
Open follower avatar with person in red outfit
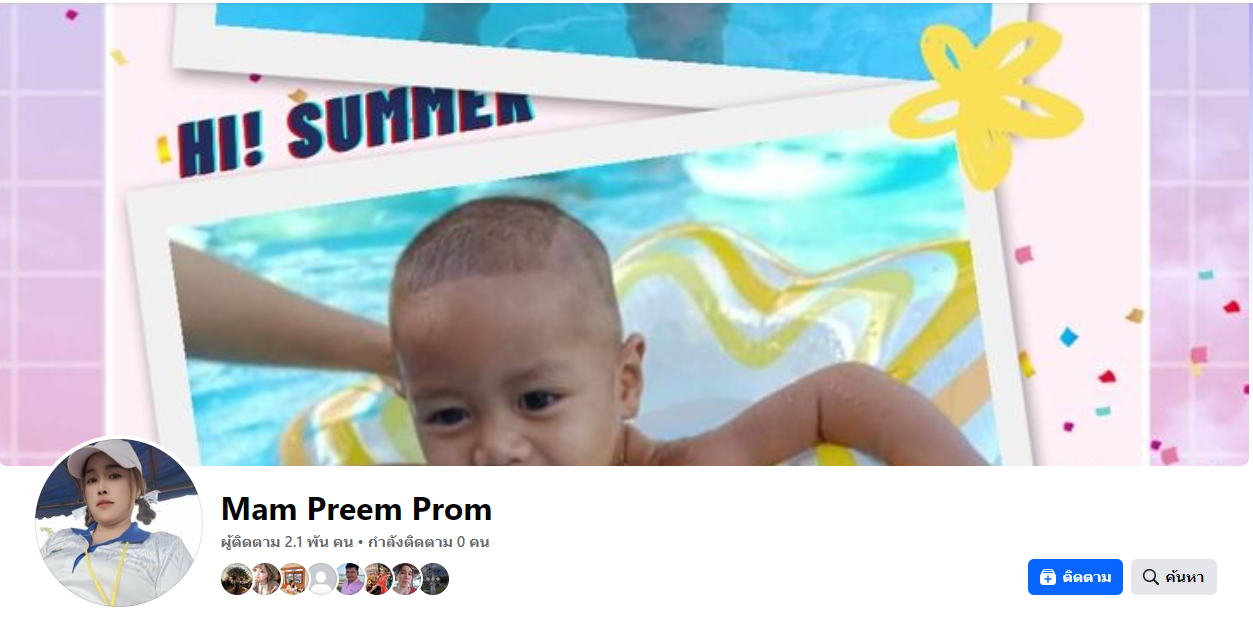point(378,579)
